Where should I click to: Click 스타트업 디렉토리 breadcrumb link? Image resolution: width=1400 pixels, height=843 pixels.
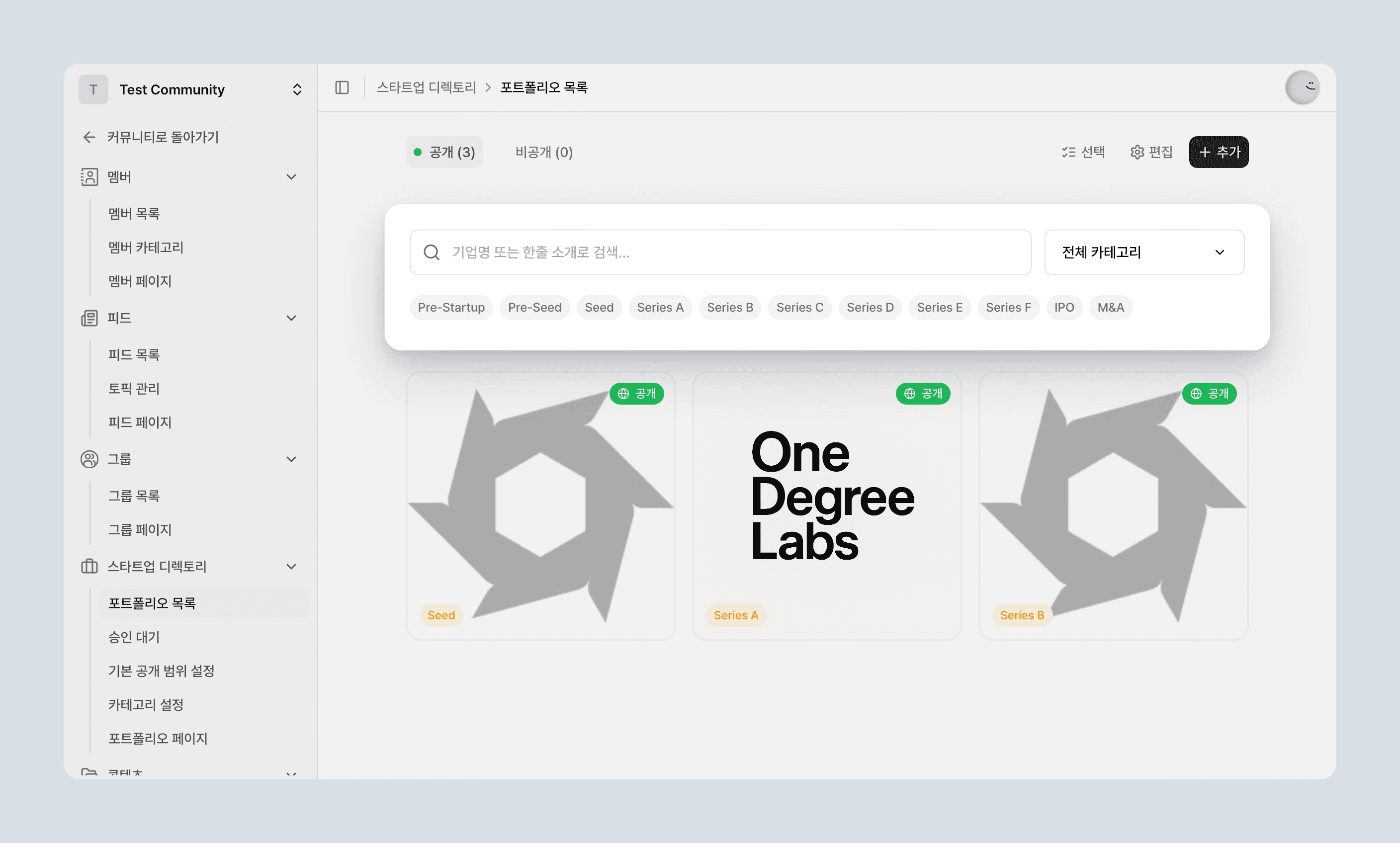coord(426,87)
